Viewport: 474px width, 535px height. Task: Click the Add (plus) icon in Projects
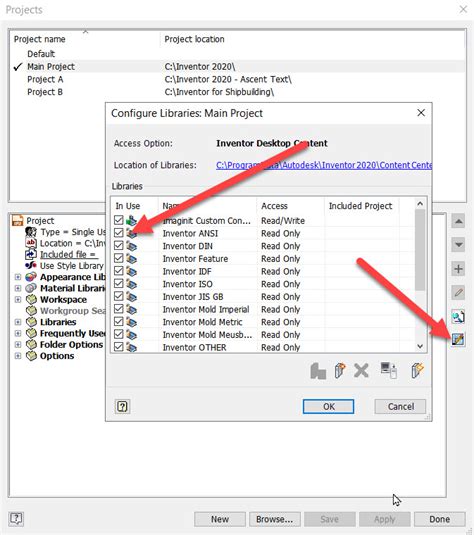458,269
